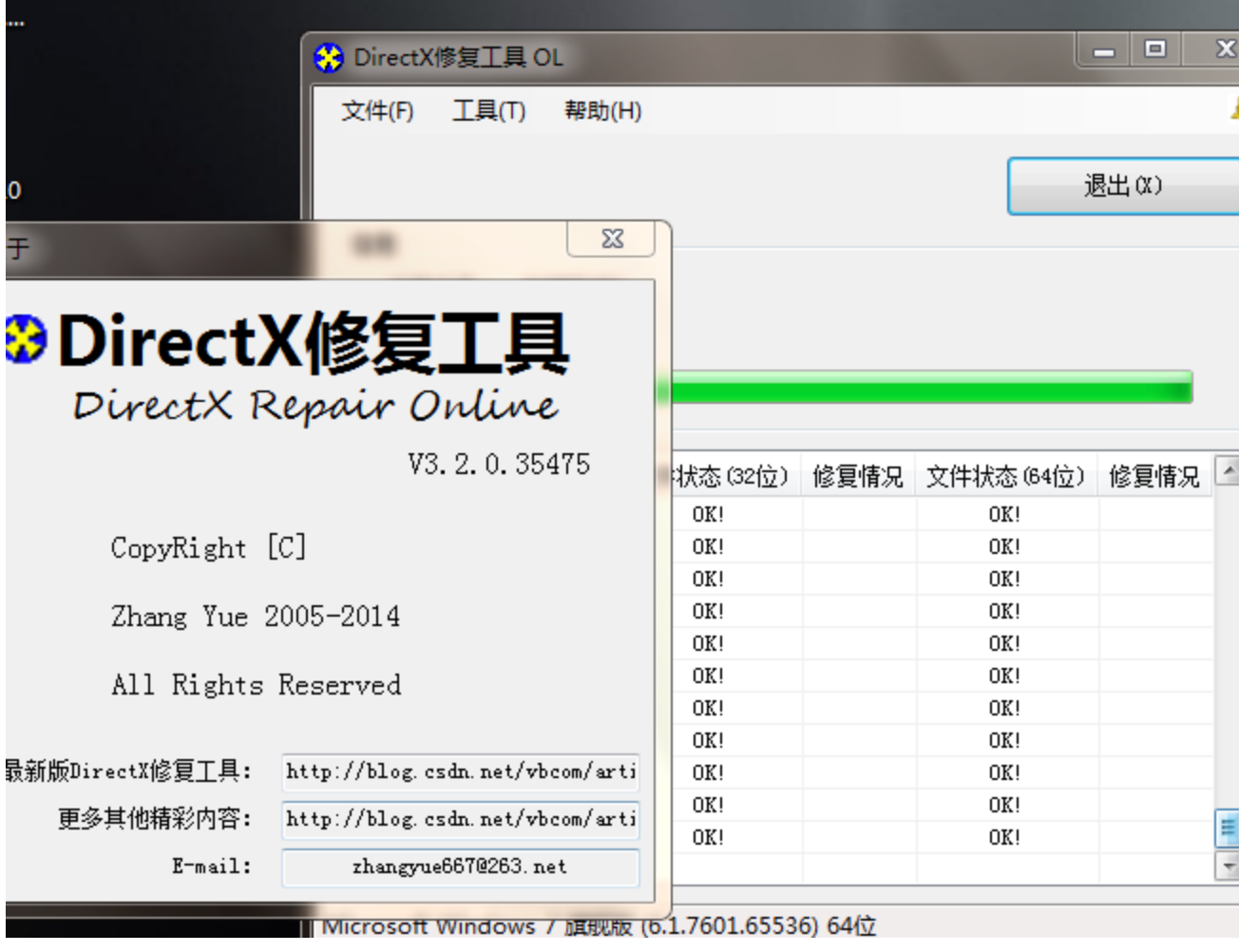Click scrollbar up arrow in results list

[1228, 471]
